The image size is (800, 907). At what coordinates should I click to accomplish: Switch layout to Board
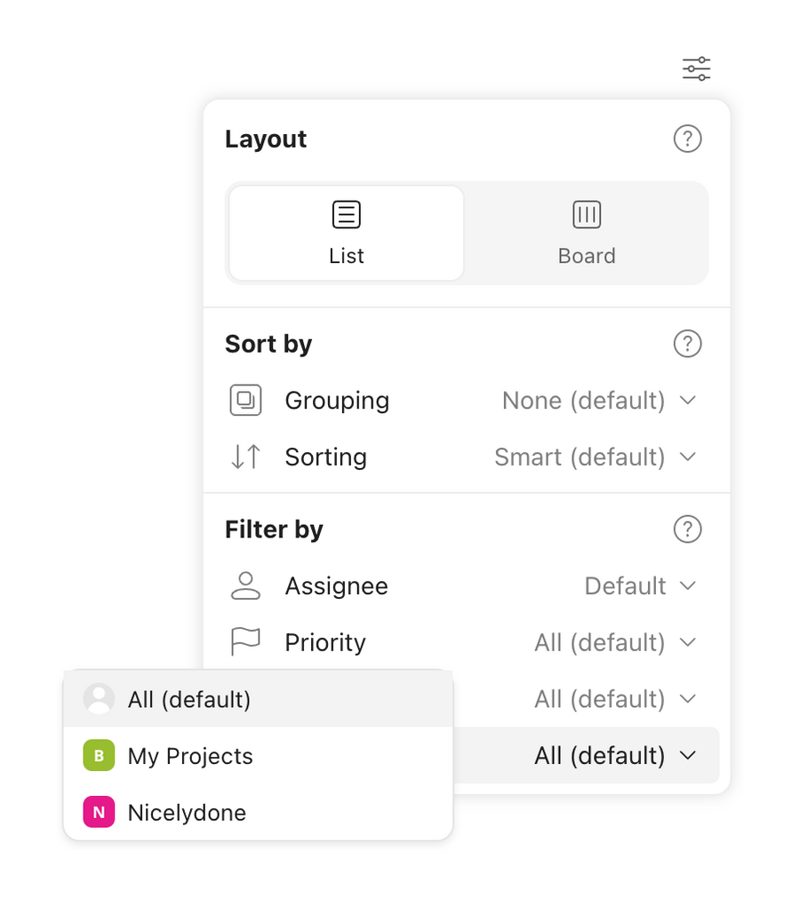[586, 233]
